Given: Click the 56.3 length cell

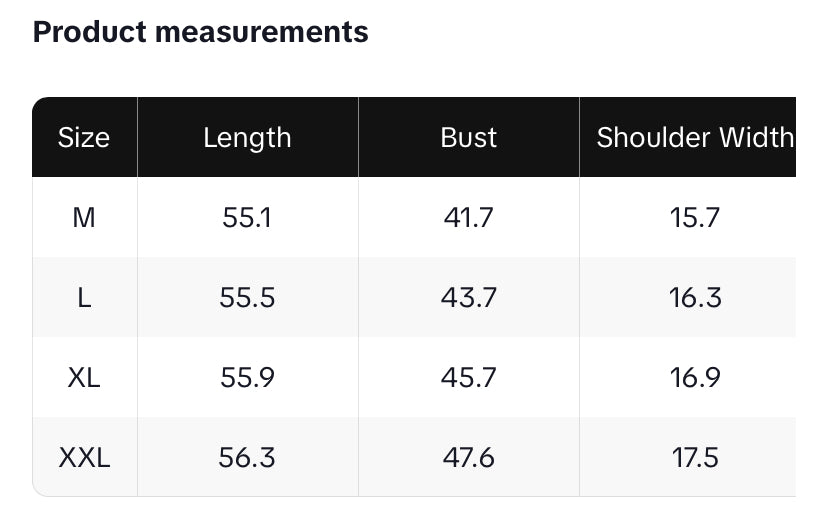Looking at the screenshot, I should [247, 457].
